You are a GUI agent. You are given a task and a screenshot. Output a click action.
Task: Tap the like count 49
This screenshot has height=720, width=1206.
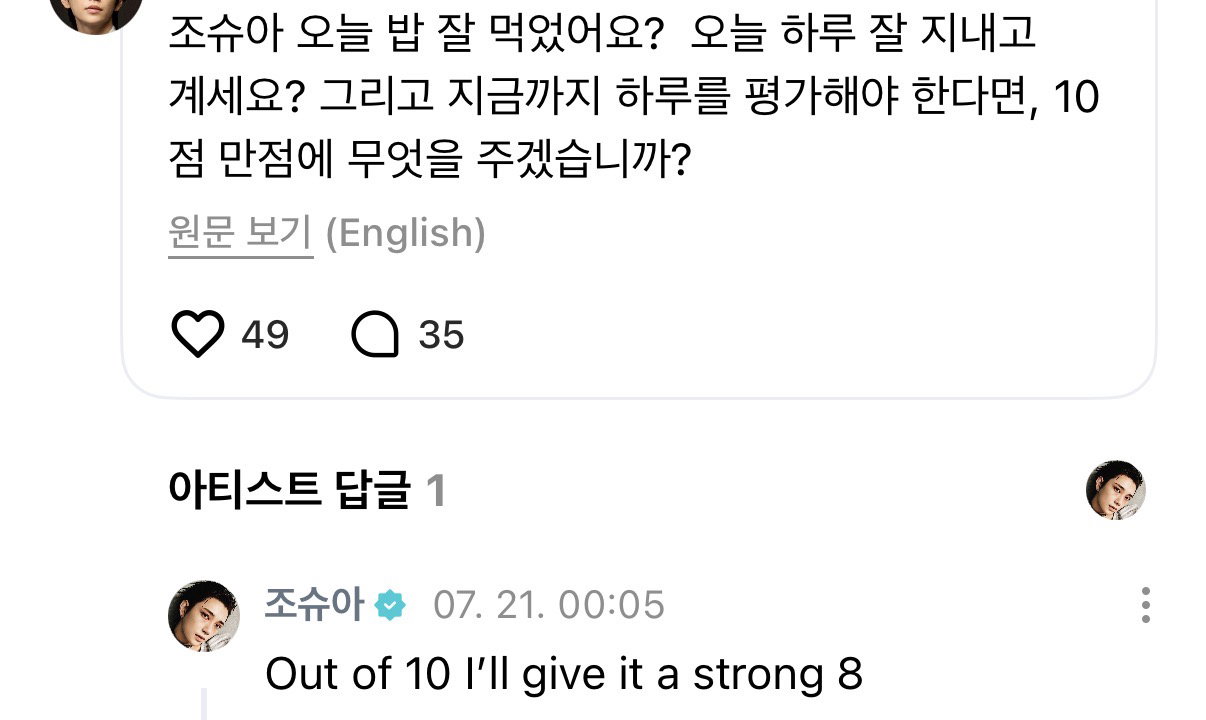pos(265,335)
